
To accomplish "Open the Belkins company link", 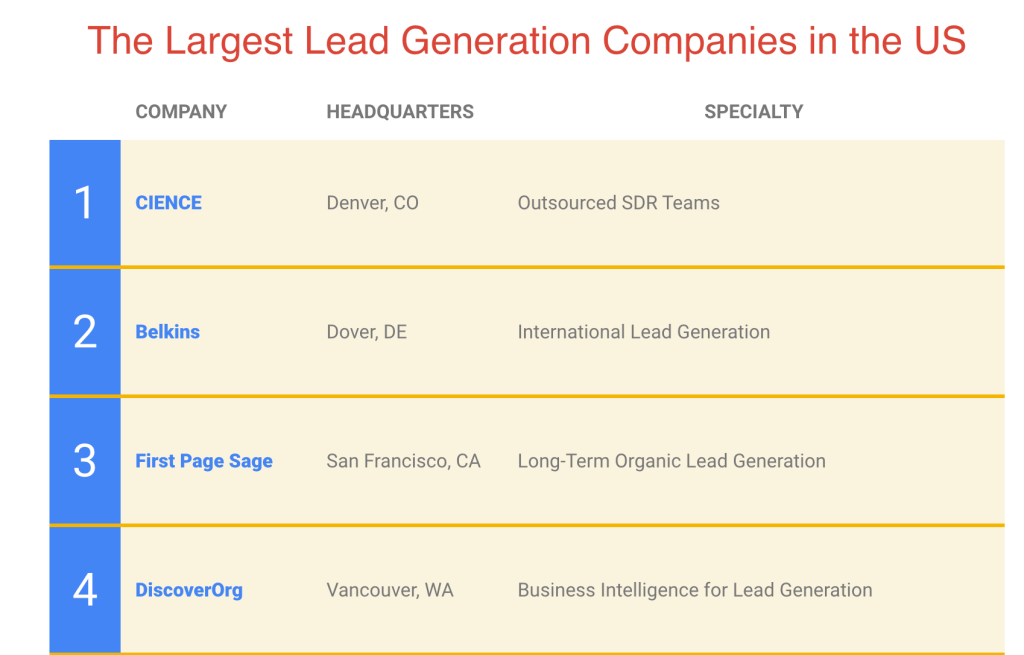I will pos(167,332).
